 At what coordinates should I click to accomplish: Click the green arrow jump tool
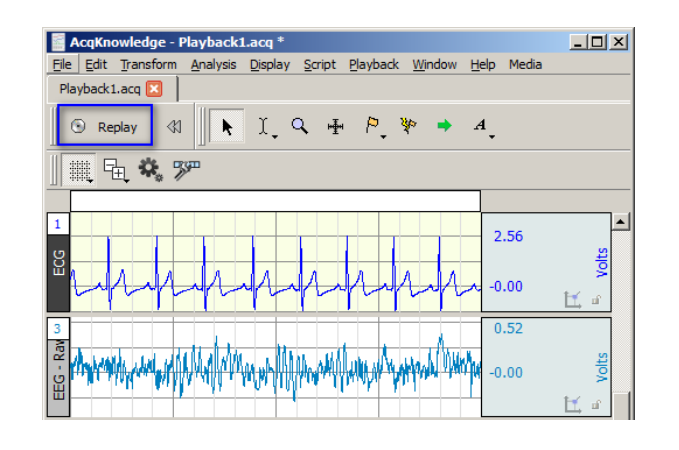pyautogui.click(x=443, y=127)
